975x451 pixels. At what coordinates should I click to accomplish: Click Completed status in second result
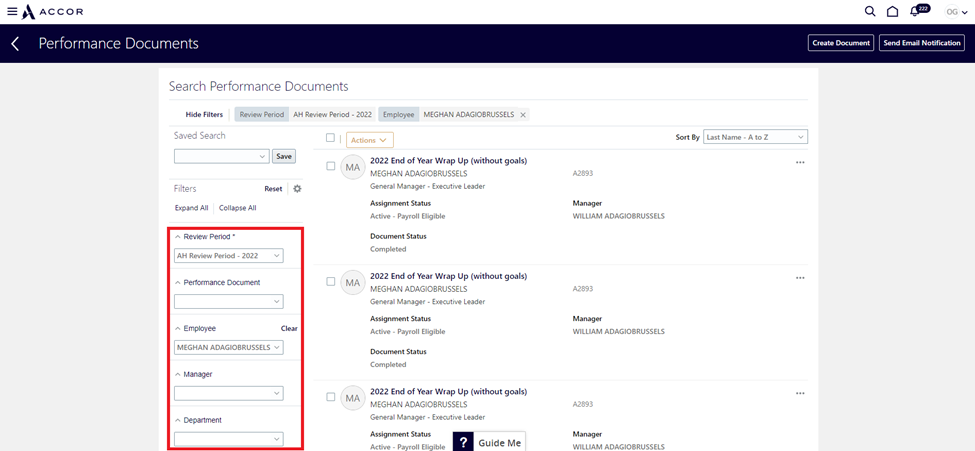click(x=388, y=365)
